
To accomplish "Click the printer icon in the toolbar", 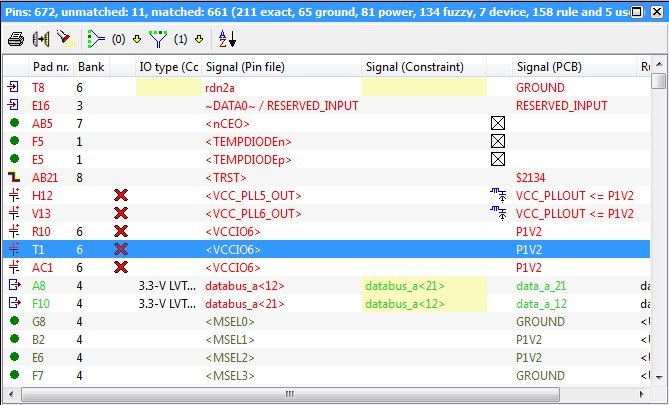I will coord(16,39).
